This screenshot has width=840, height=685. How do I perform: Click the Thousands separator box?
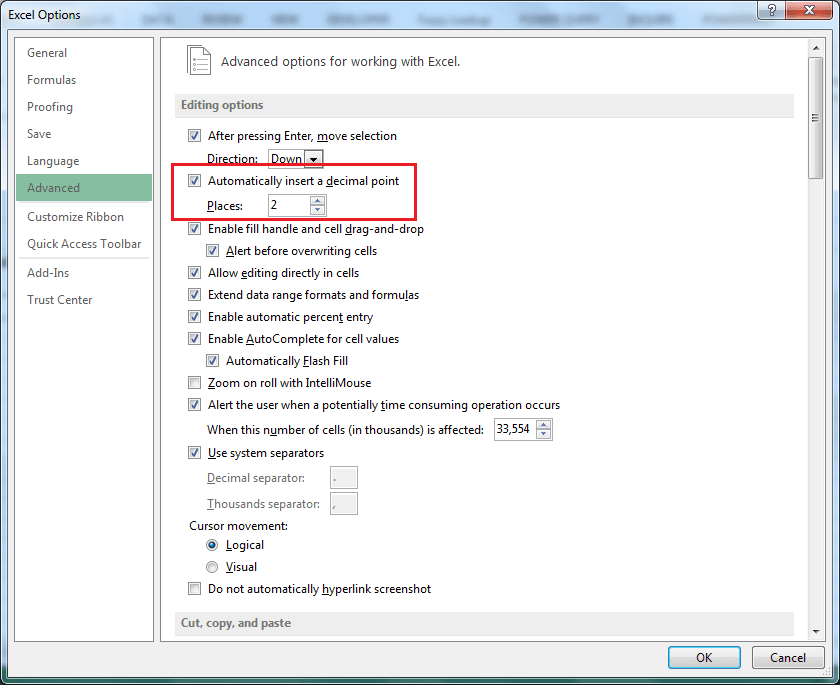pyautogui.click(x=344, y=503)
